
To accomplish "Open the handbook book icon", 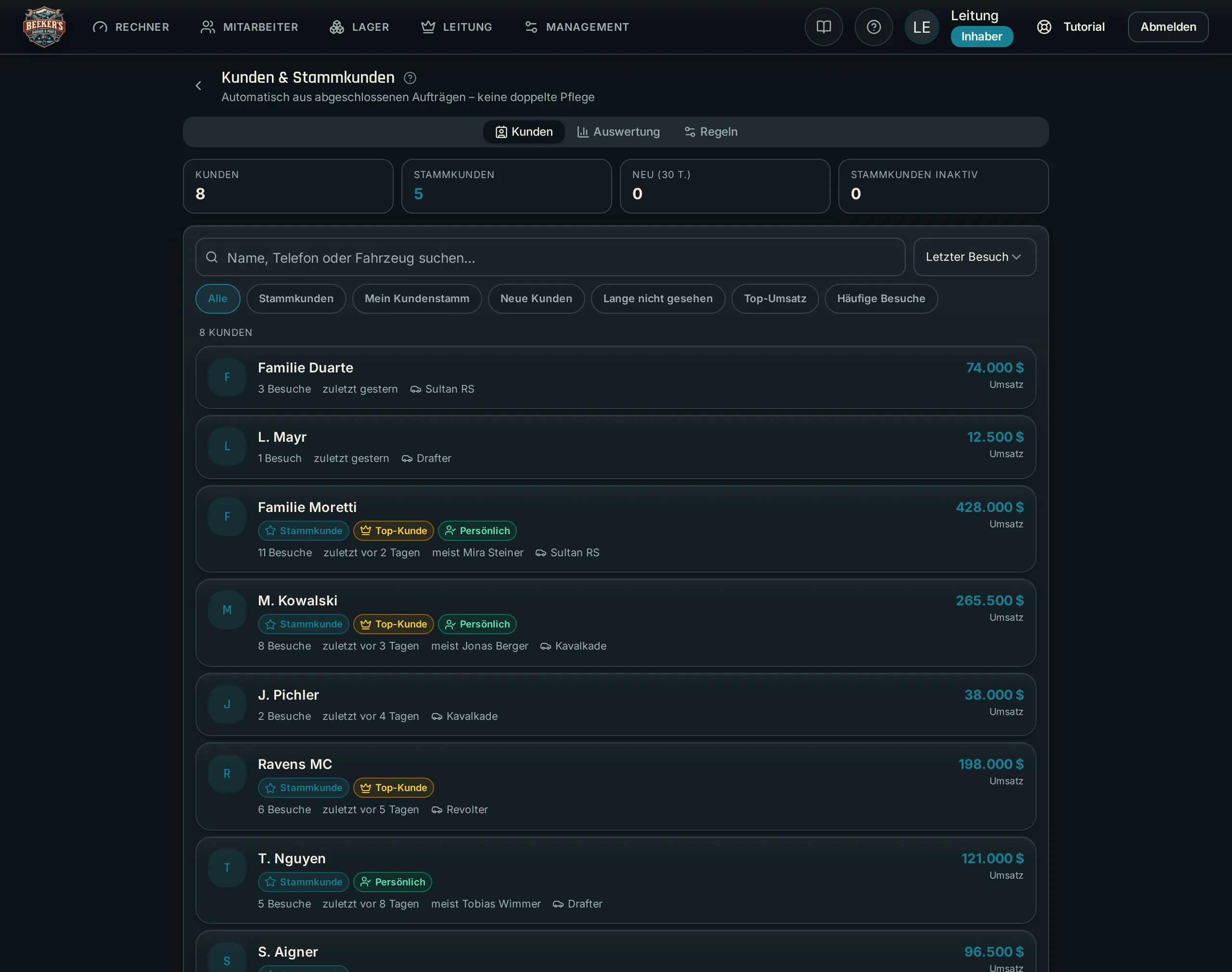I will [x=823, y=27].
